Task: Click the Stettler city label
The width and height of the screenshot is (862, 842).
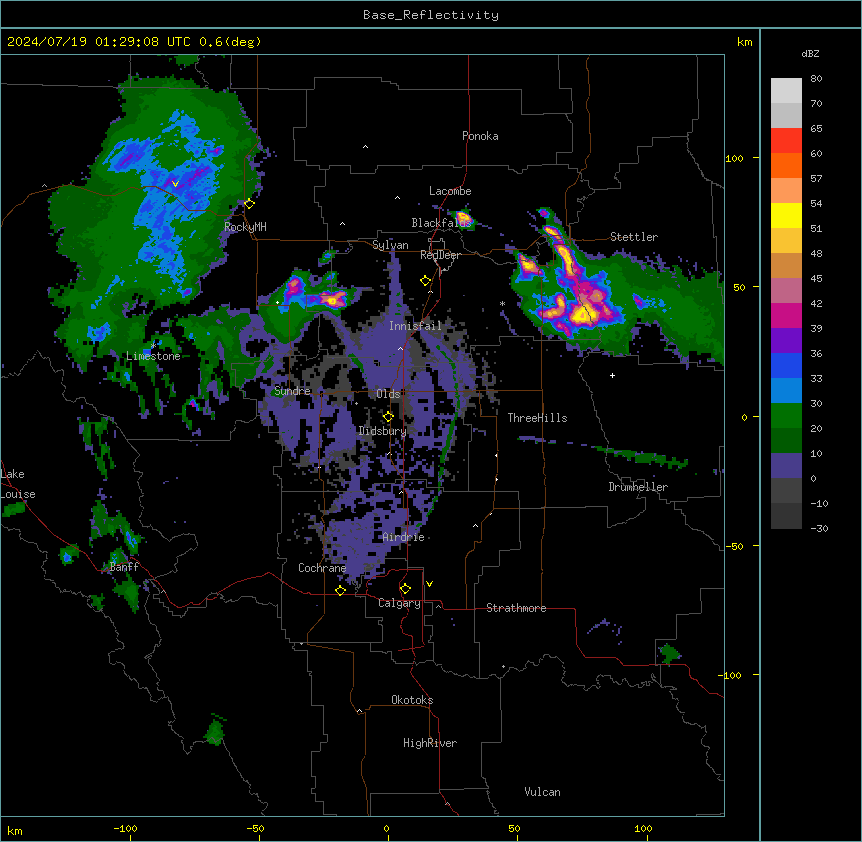Action: [633, 237]
